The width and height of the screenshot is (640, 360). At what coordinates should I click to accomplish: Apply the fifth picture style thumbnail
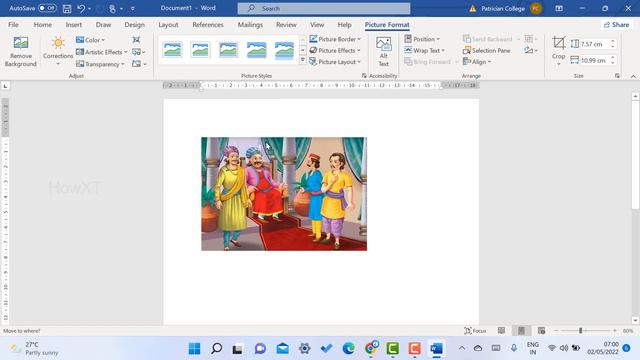284,50
